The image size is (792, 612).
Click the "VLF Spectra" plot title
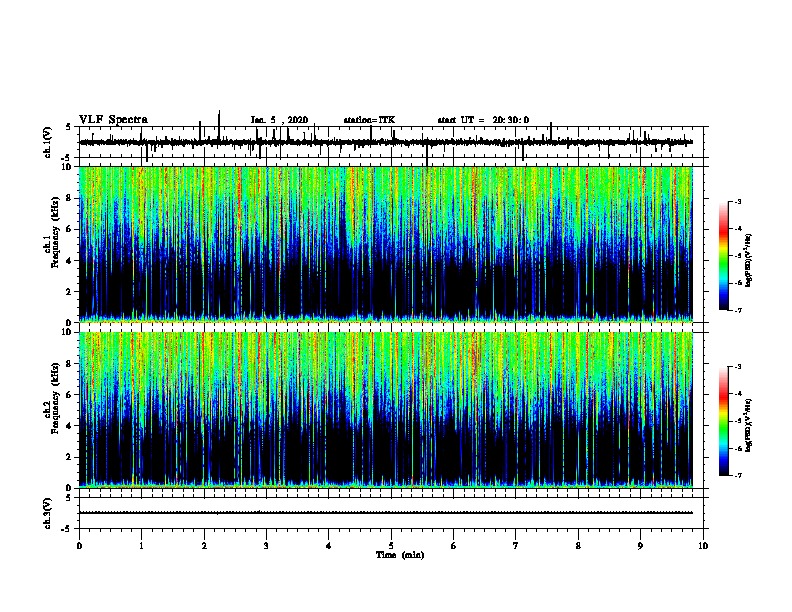pos(113,120)
